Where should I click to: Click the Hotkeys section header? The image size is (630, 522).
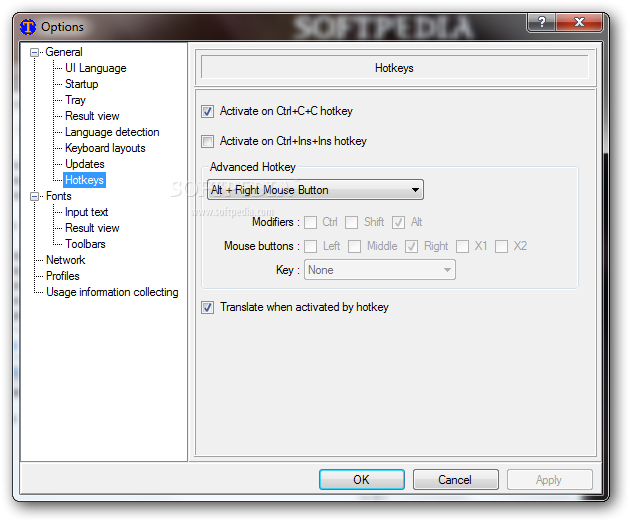pos(394,68)
